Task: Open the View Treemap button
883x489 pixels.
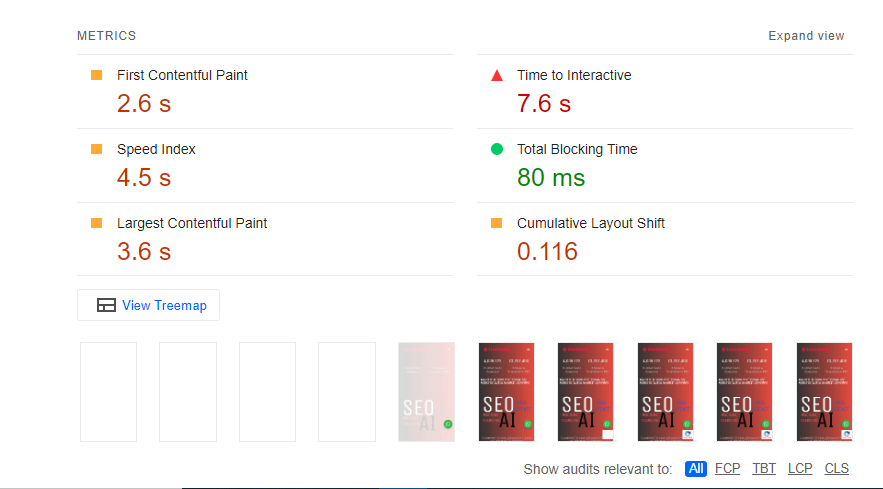Action: pos(148,305)
